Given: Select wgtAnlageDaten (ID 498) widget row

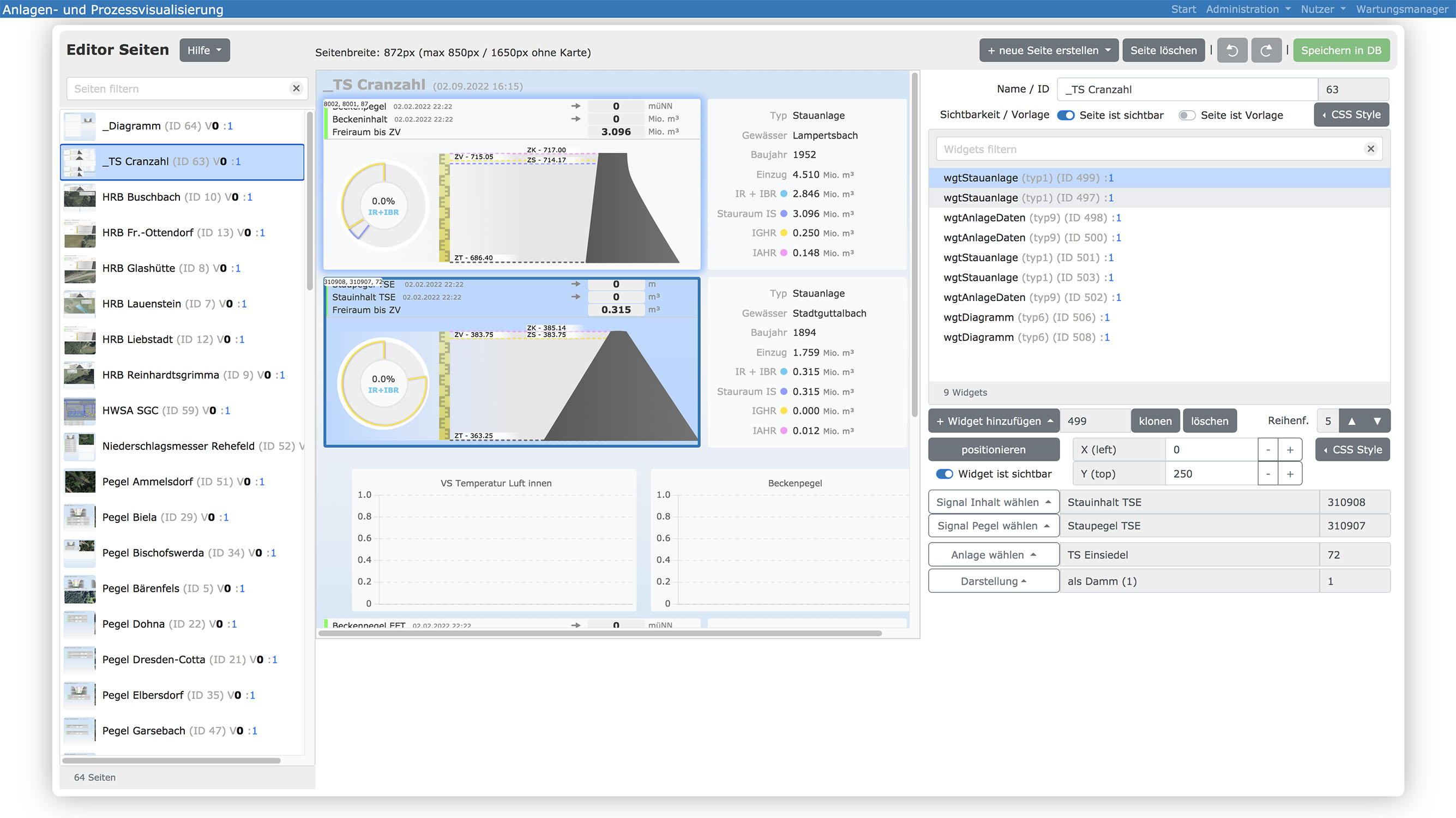Looking at the screenshot, I should [x=1159, y=218].
